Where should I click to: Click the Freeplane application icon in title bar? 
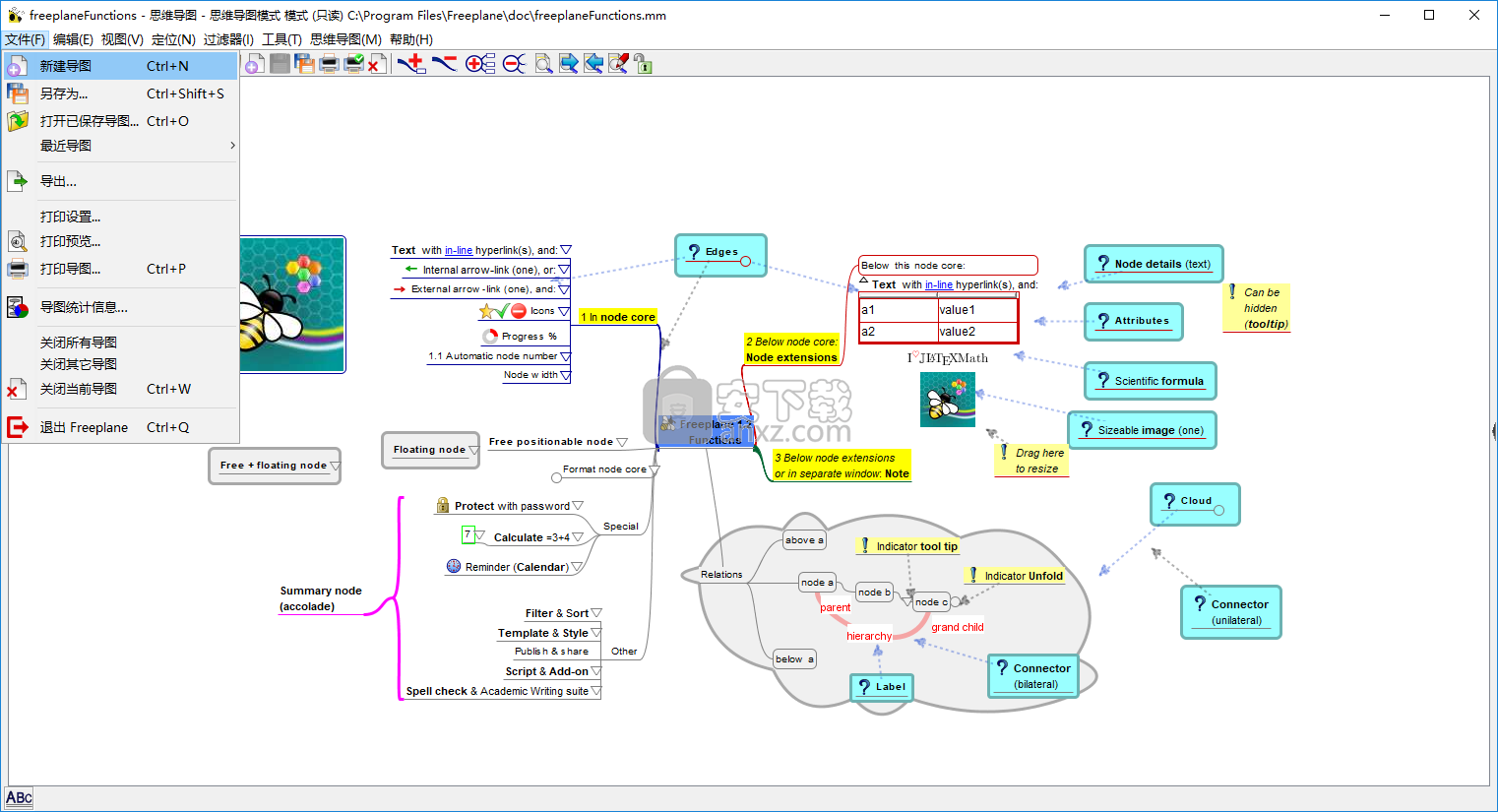[x=15, y=15]
